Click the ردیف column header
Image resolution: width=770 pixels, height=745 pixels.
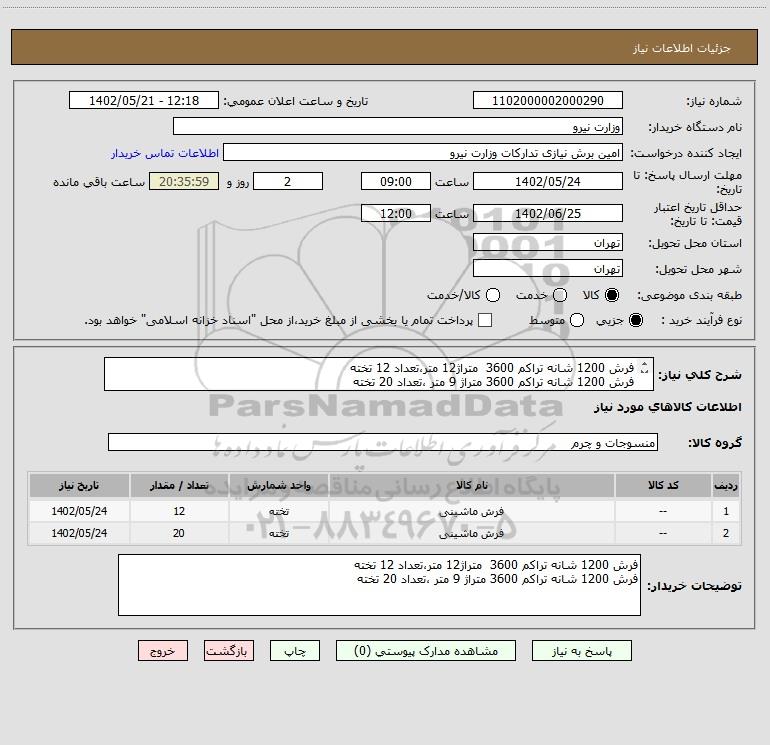726,485
